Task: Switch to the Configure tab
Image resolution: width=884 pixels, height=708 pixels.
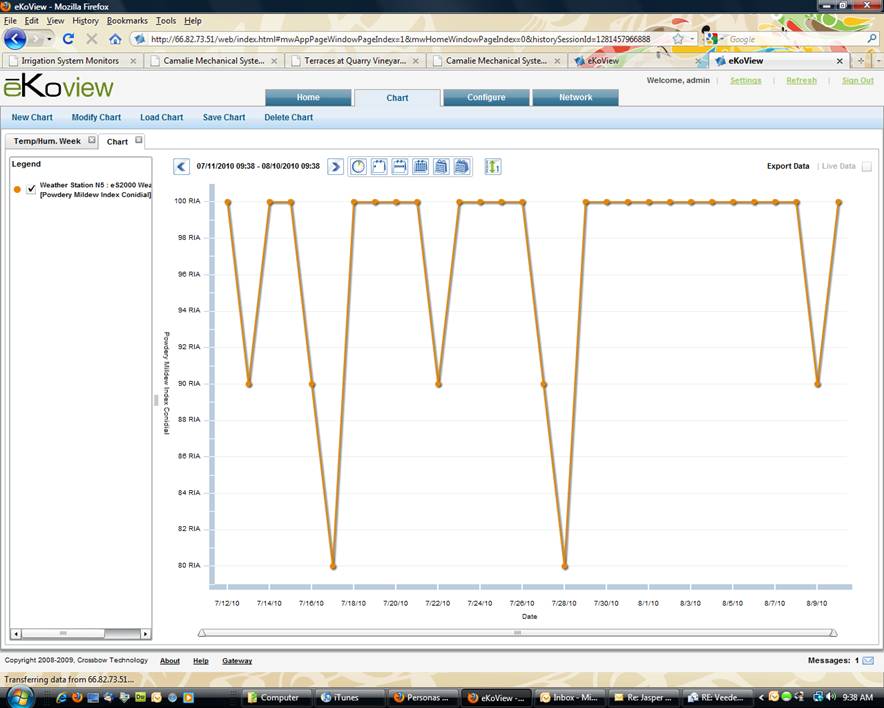Action: pyautogui.click(x=486, y=98)
